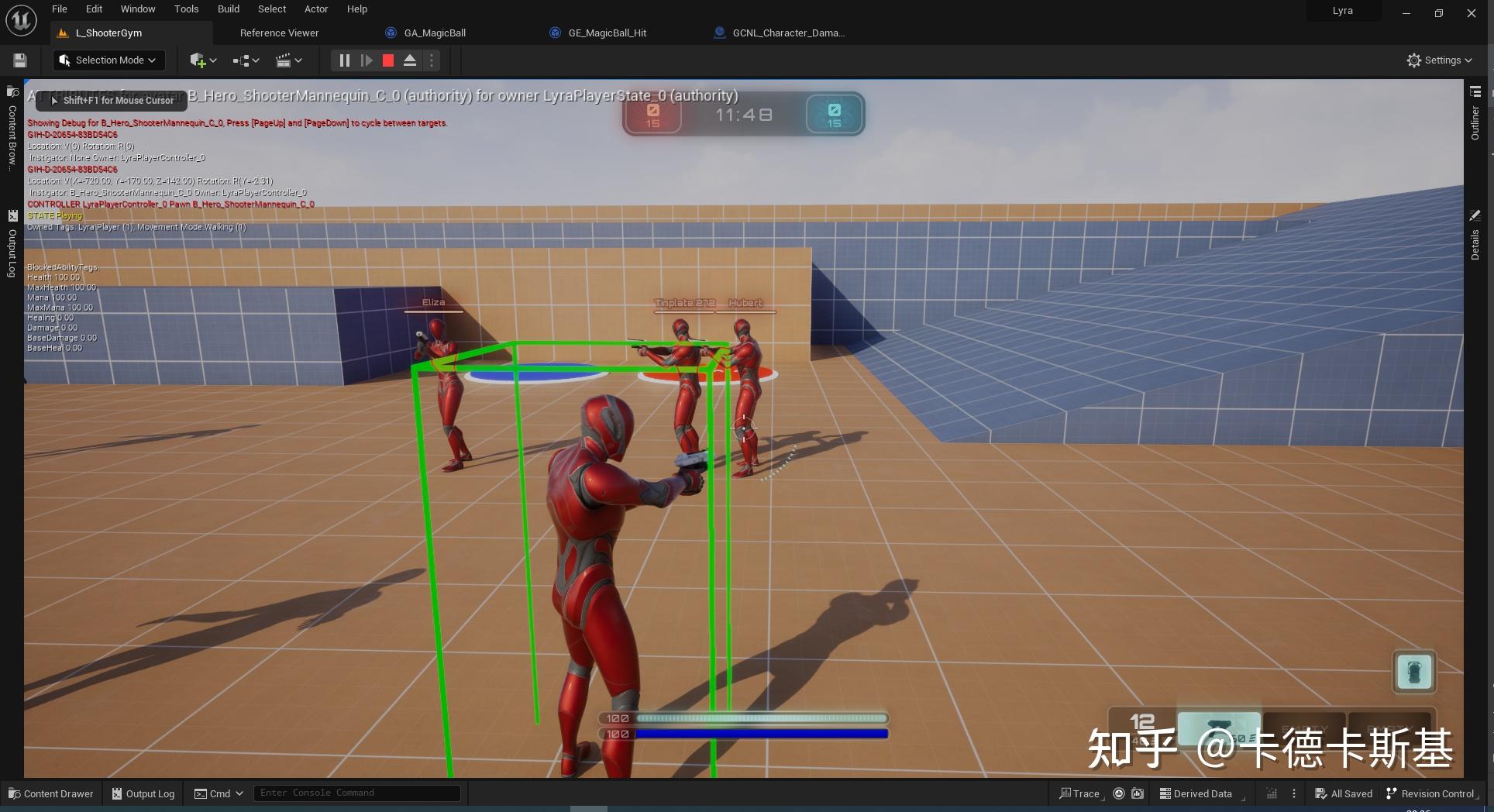
Task: Open the Revision Control menu
Action: pos(1430,793)
